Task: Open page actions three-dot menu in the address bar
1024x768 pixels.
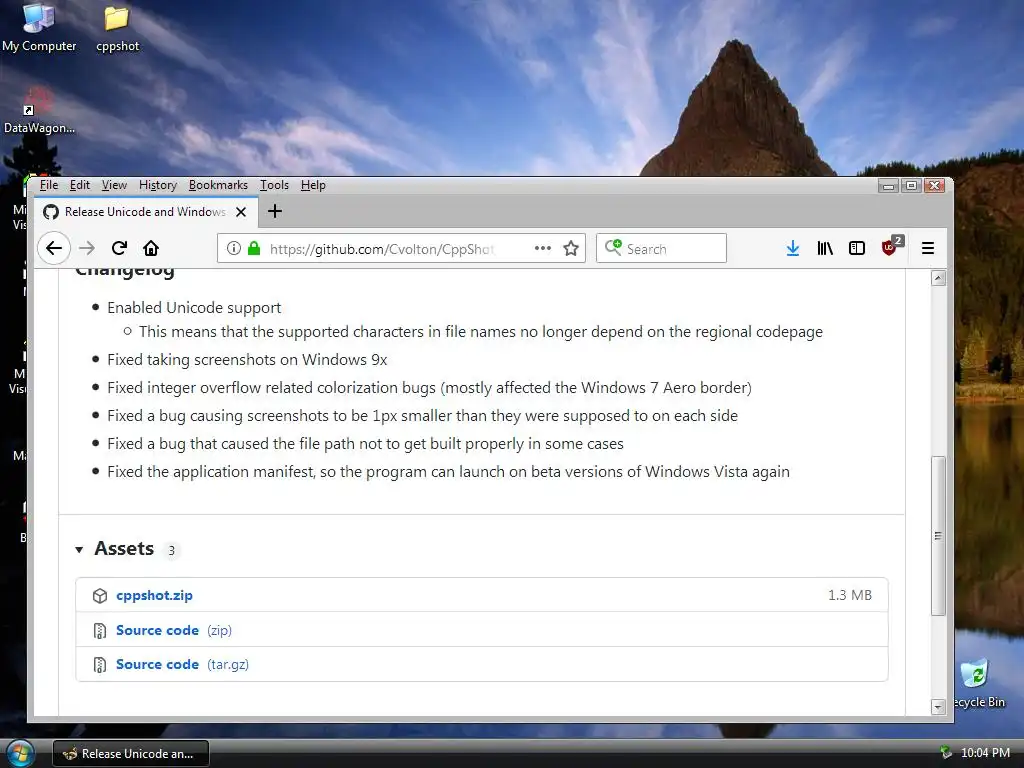Action: (543, 248)
